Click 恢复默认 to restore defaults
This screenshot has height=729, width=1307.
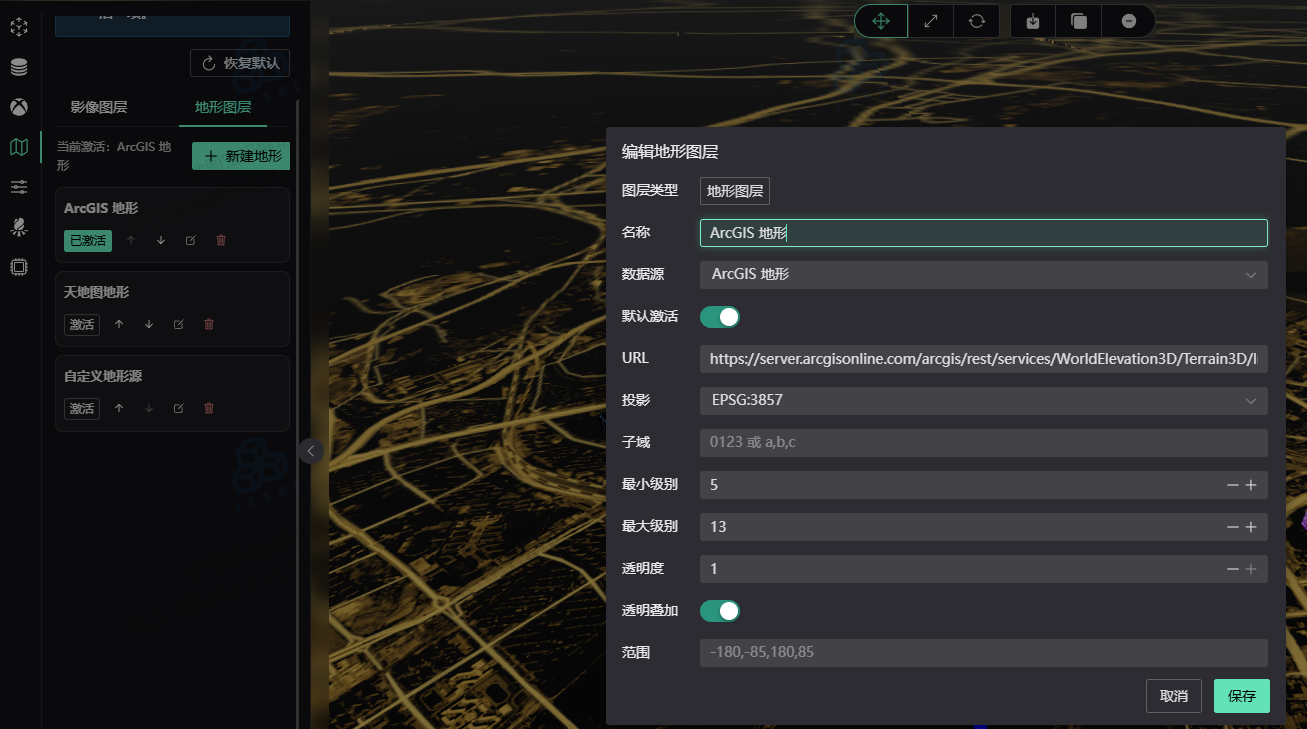point(240,62)
